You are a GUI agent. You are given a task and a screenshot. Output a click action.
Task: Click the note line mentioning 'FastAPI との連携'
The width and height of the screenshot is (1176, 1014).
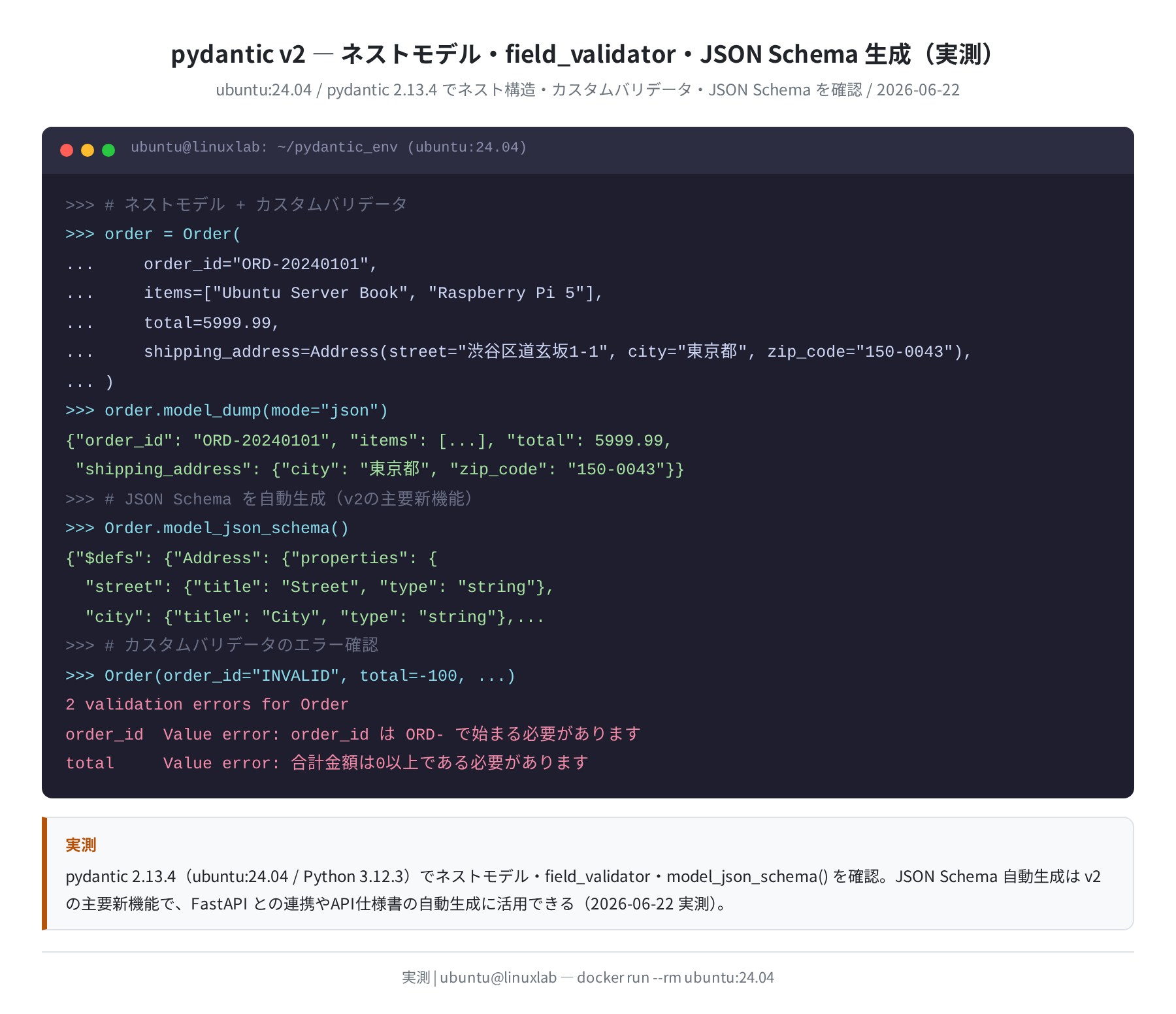coord(397,904)
